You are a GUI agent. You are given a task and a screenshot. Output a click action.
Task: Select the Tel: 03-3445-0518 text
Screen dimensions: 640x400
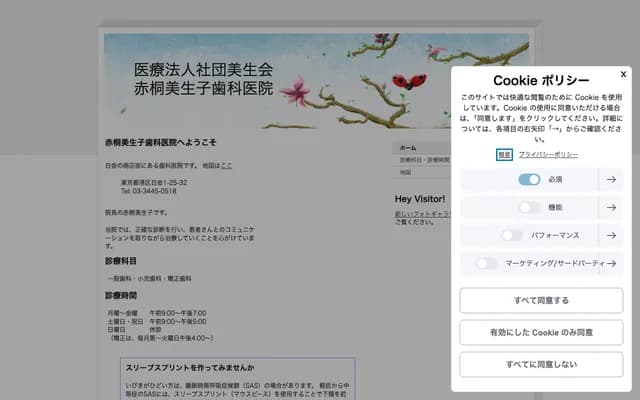coord(149,191)
